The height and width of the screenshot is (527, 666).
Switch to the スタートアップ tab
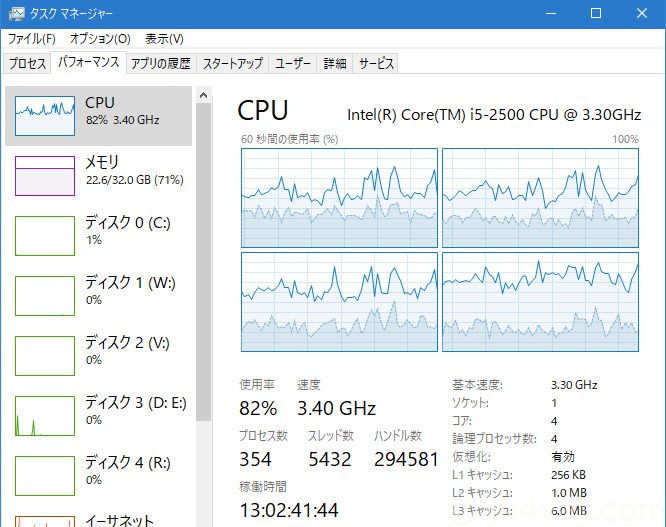point(232,63)
